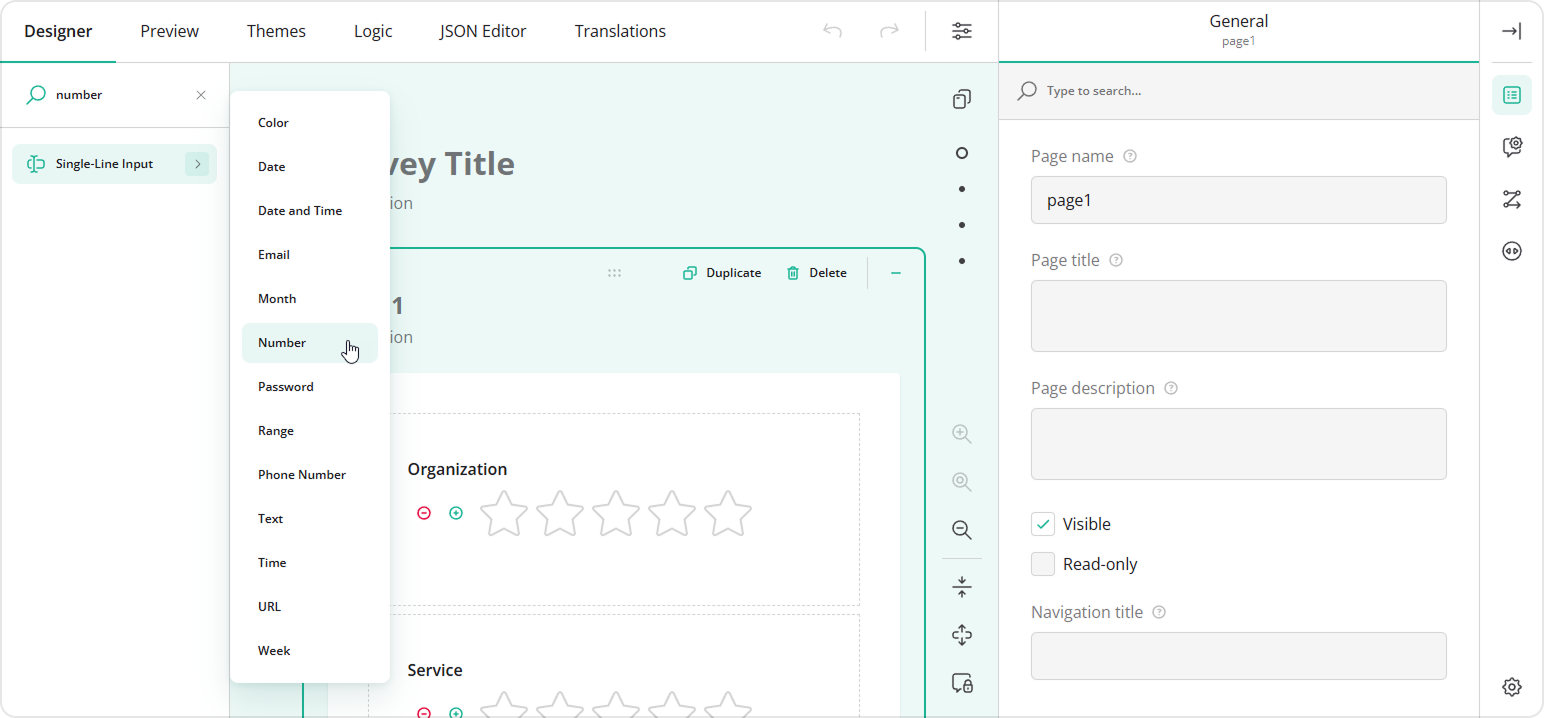
Task: Switch to the JSON Editor tab
Action: point(483,31)
